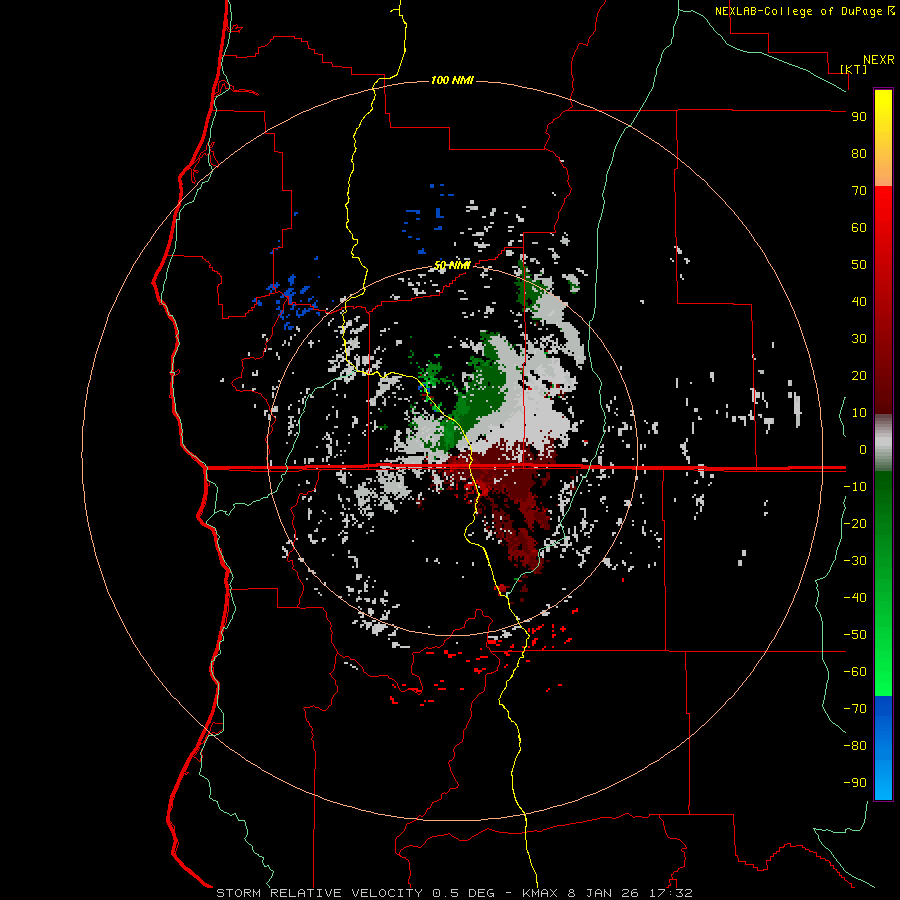Click the -10 value on velocity scale
The width and height of the screenshot is (900, 900).
(x=855, y=487)
